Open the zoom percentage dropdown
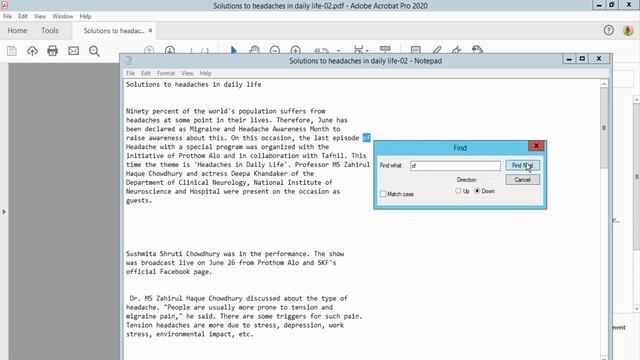The height and width of the screenshot is (360, 640). tap(338, 51)
